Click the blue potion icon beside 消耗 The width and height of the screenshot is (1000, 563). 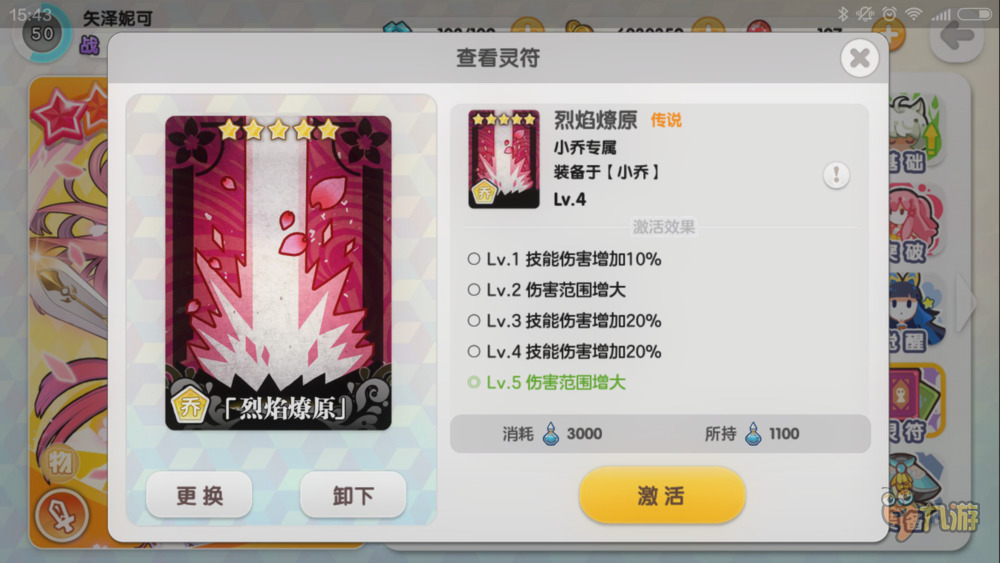pyautogui.click(x=550, y=434)
